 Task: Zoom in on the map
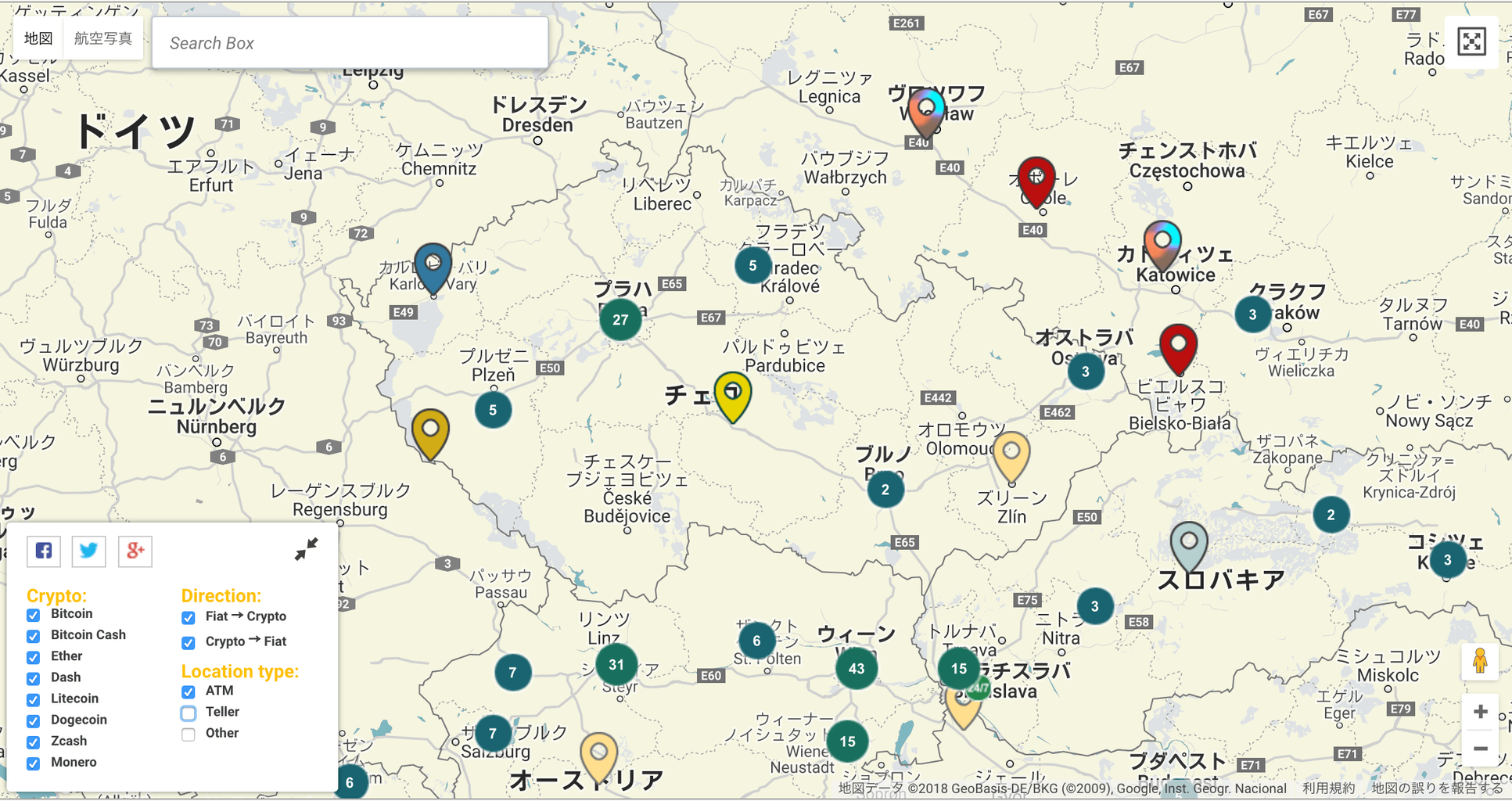pos(1480,712)
